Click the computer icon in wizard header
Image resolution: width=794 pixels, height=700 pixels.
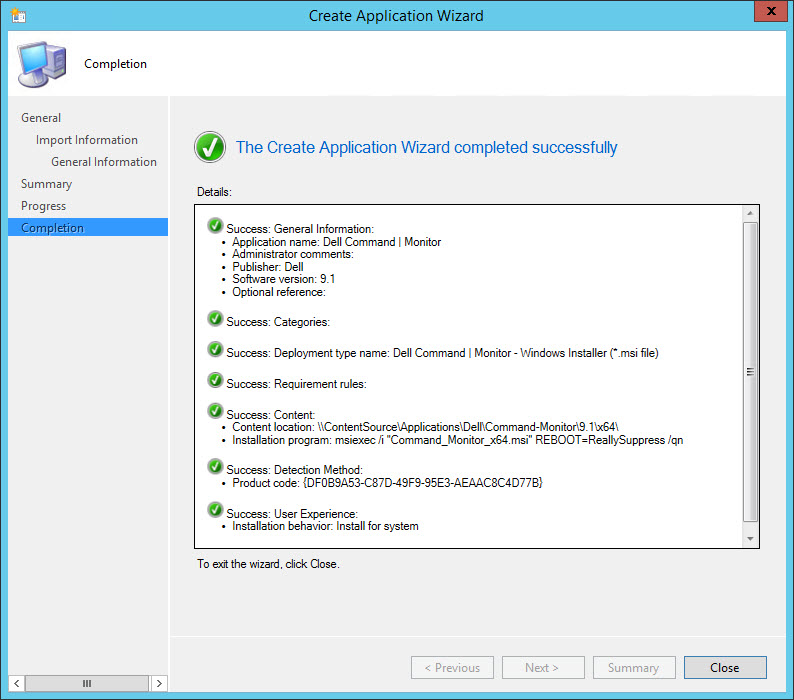click(x=40, y=64)
